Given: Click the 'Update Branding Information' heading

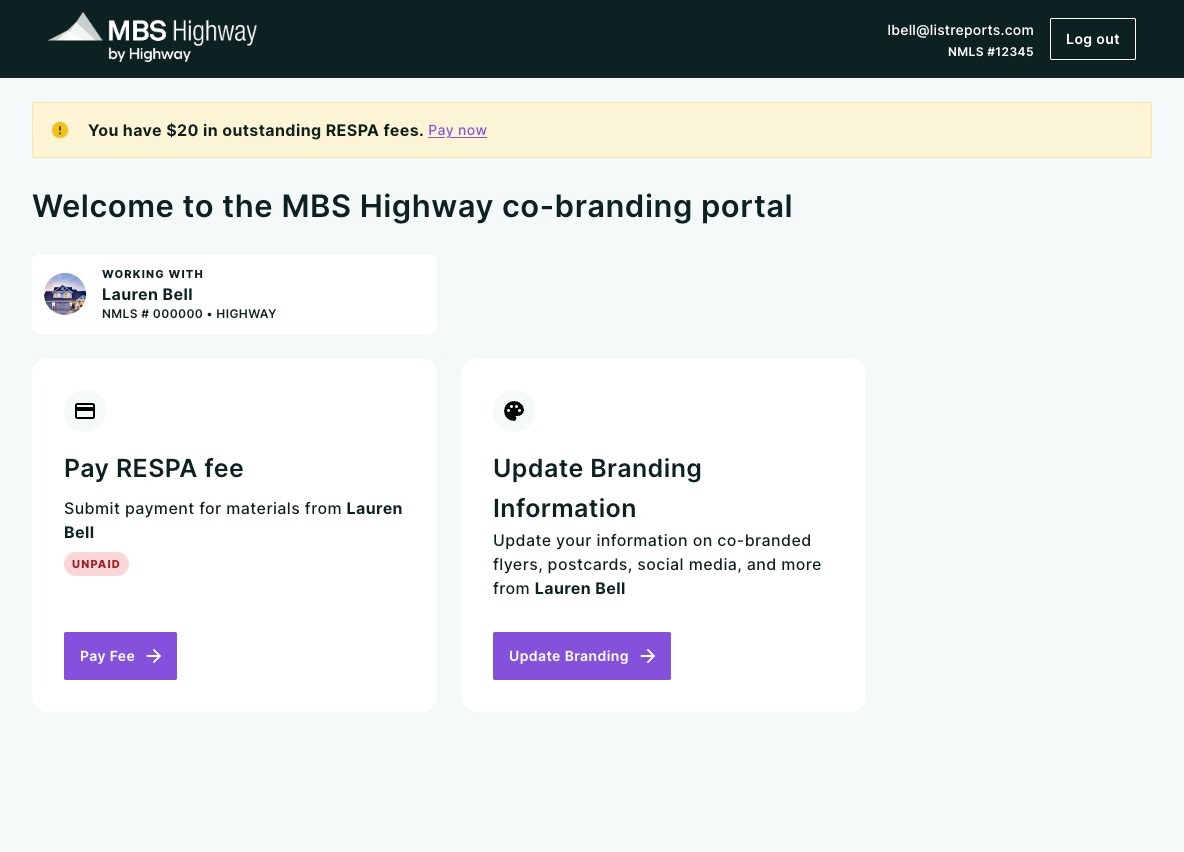Looking at the screenshot, I should [x=597, y=488].
